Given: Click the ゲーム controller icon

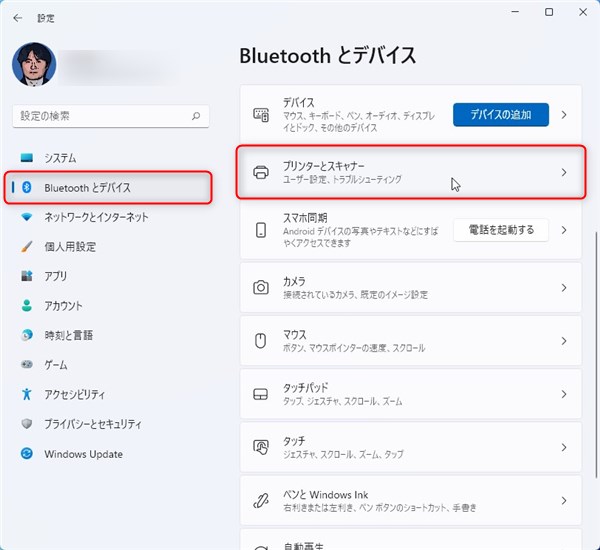Looking at the screenshot, I should 26,364.
